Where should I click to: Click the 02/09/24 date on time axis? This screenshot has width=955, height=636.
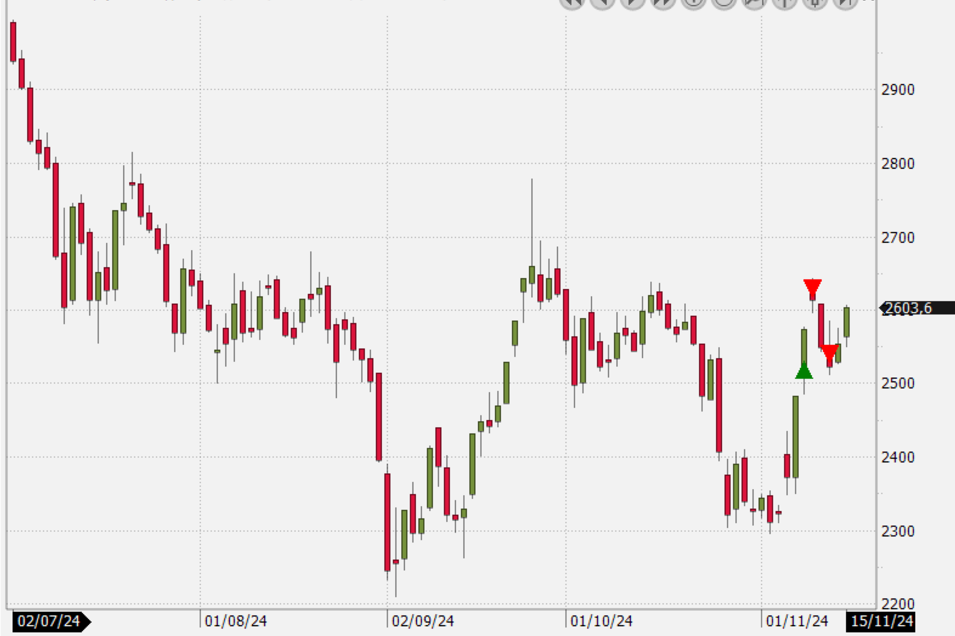pyautogui.click(x=421, y=621)
